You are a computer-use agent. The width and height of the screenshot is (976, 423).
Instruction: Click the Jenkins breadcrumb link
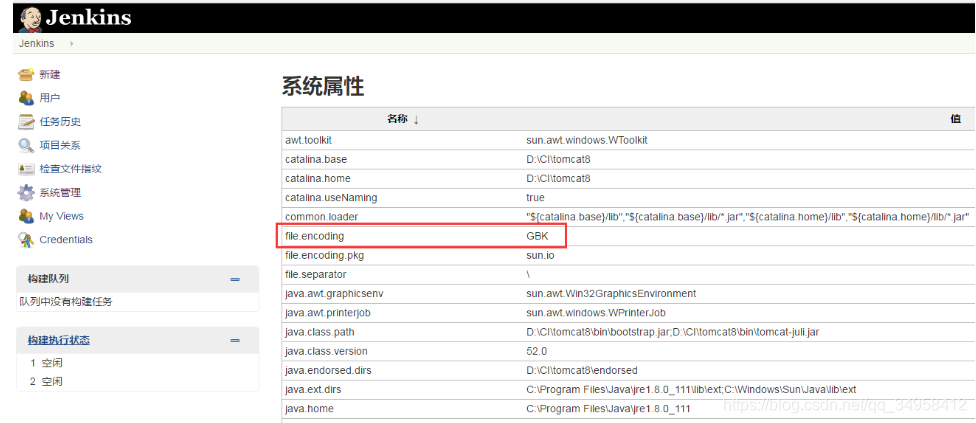(37, 44)
